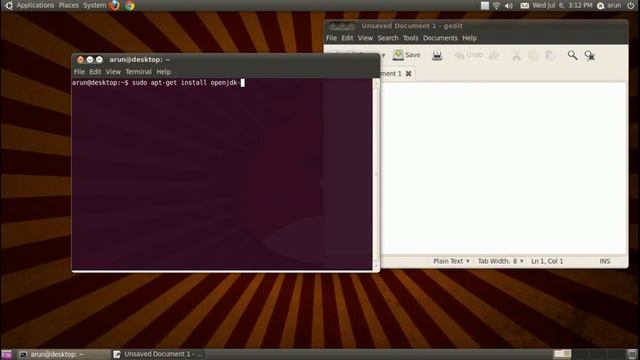Image resolution: width=640 pixels, height=360 pixels.
Task: Click the Ubuntu logo beside Applications
Action: click(x=9, y=5)
